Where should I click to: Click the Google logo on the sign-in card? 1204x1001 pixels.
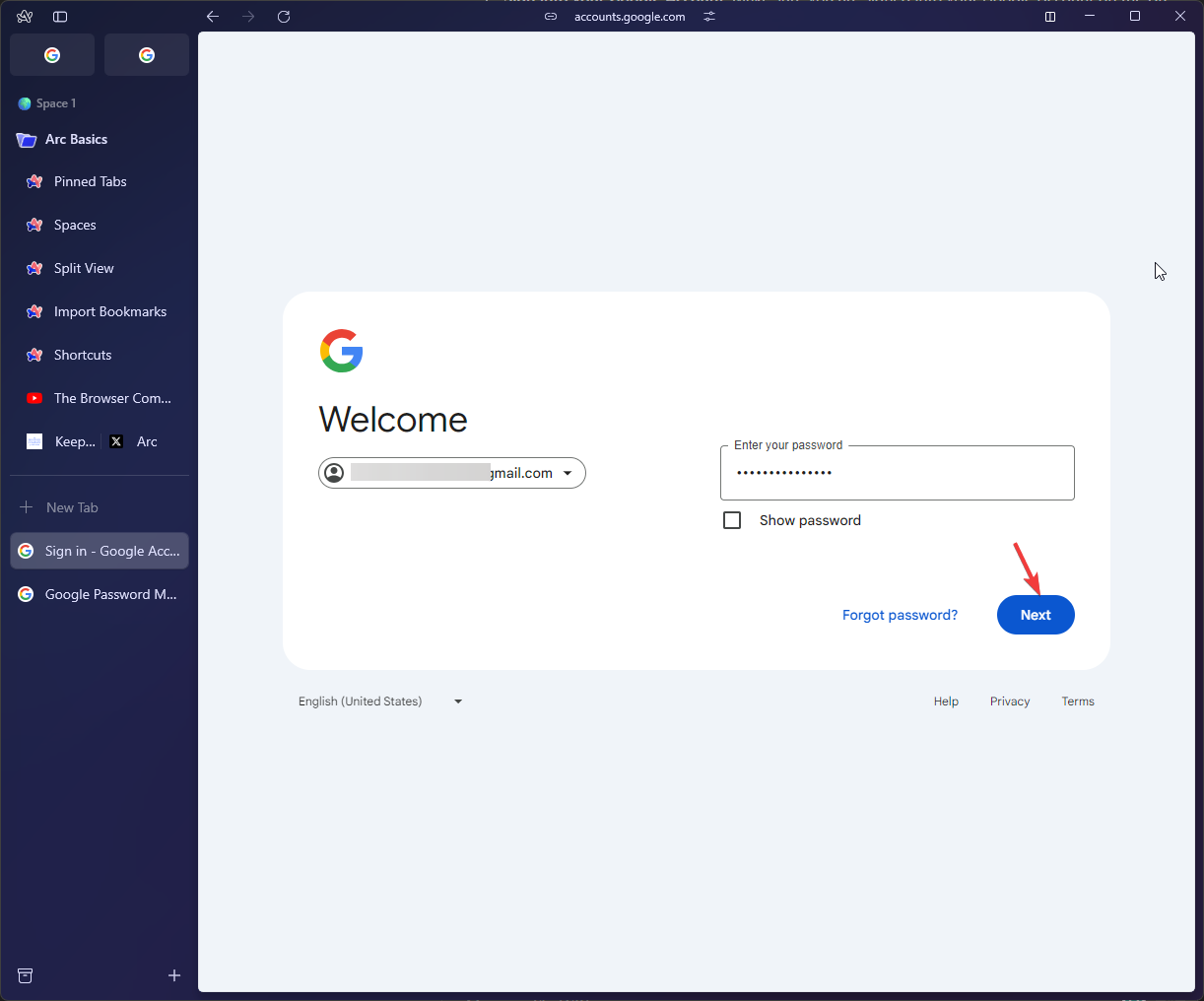pos(342,351)
